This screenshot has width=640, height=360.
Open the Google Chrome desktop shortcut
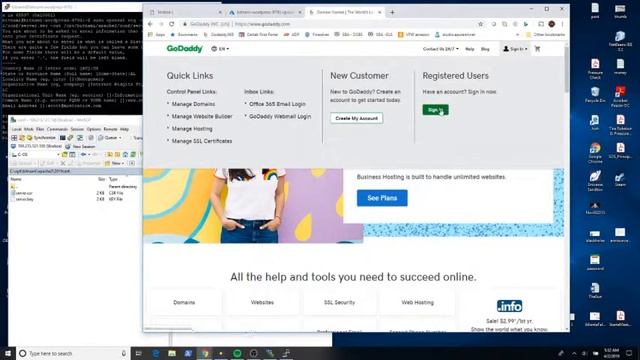tap(595, 153)
